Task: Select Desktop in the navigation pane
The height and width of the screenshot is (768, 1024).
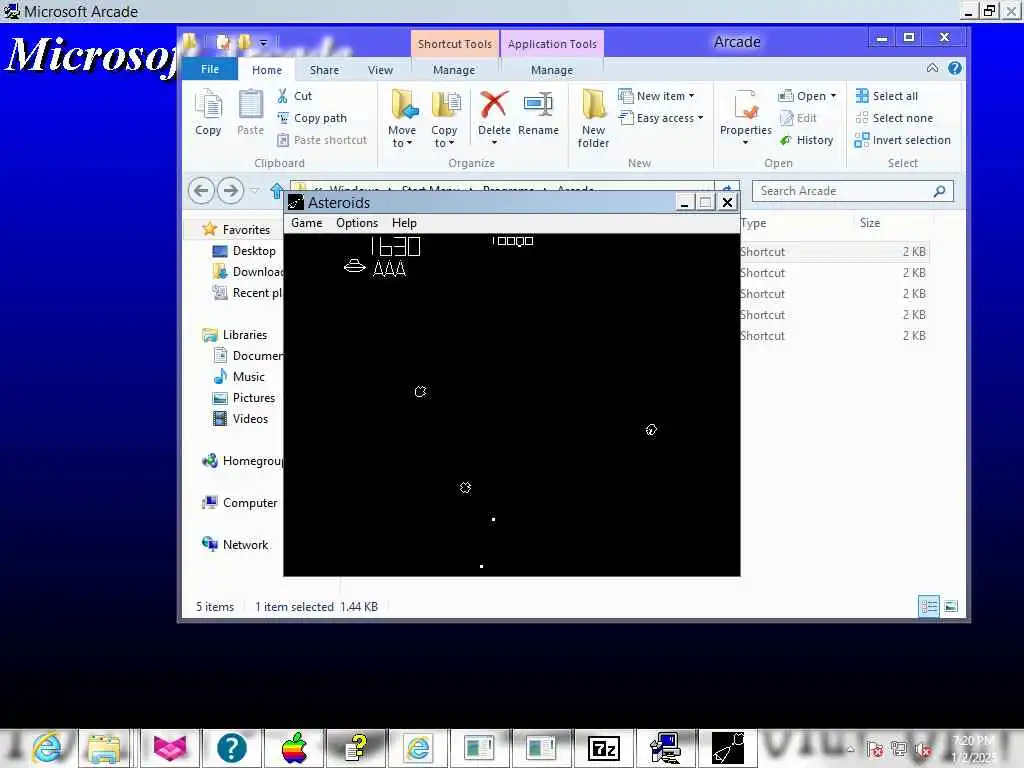Action: point(244,251)
